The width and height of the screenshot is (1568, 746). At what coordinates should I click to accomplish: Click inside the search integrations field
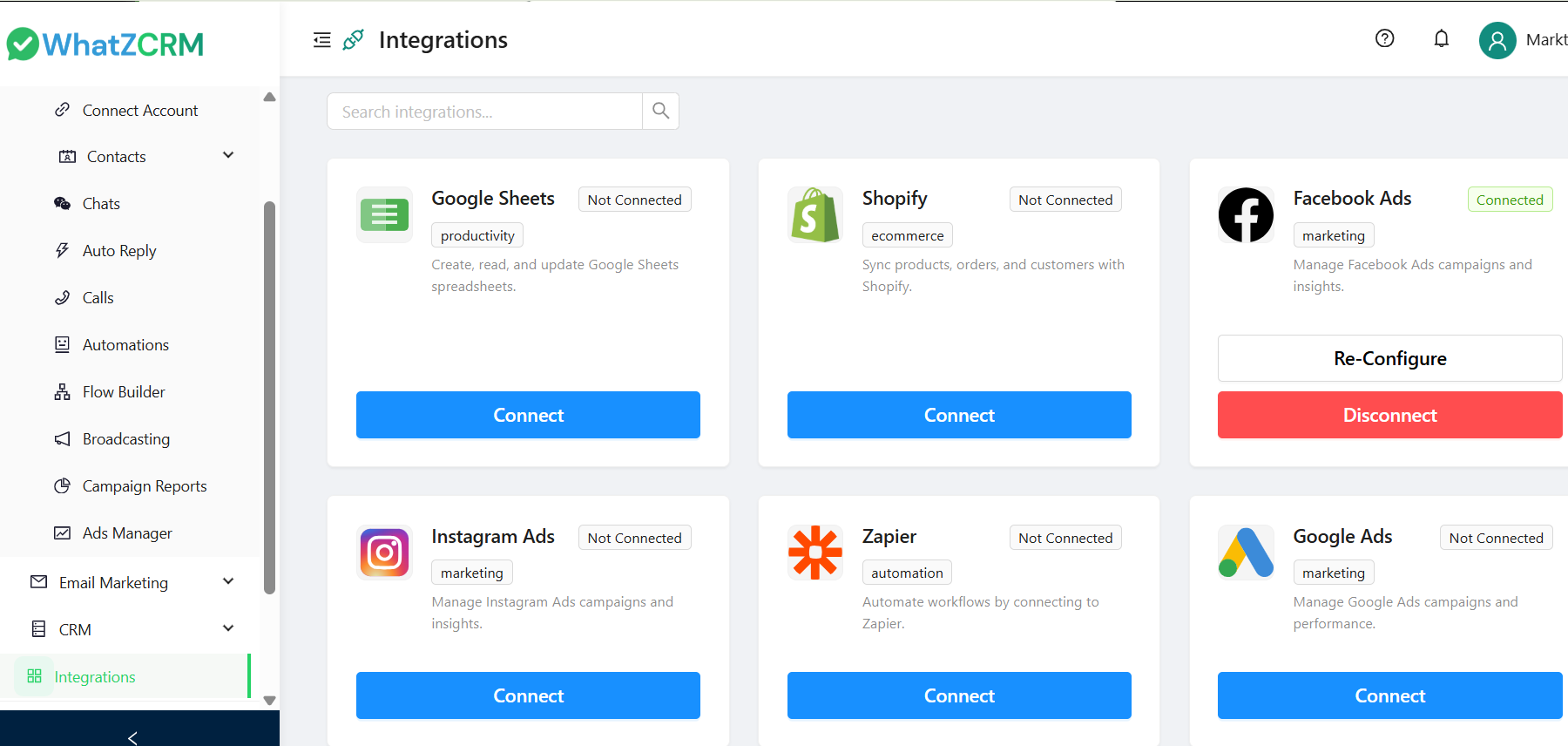(x=484, y=111)
